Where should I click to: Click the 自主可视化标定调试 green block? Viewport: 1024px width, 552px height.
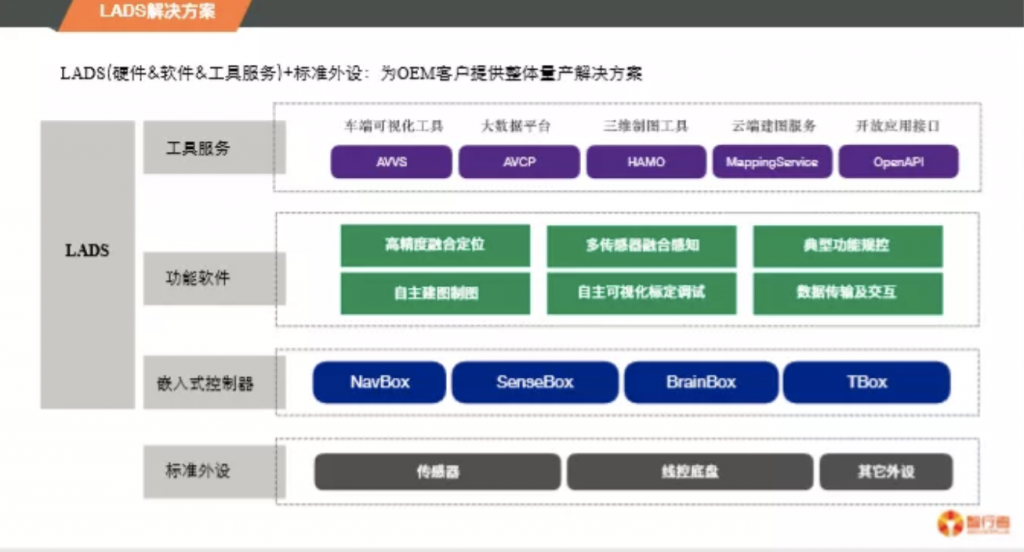click(x=641, y=293)
